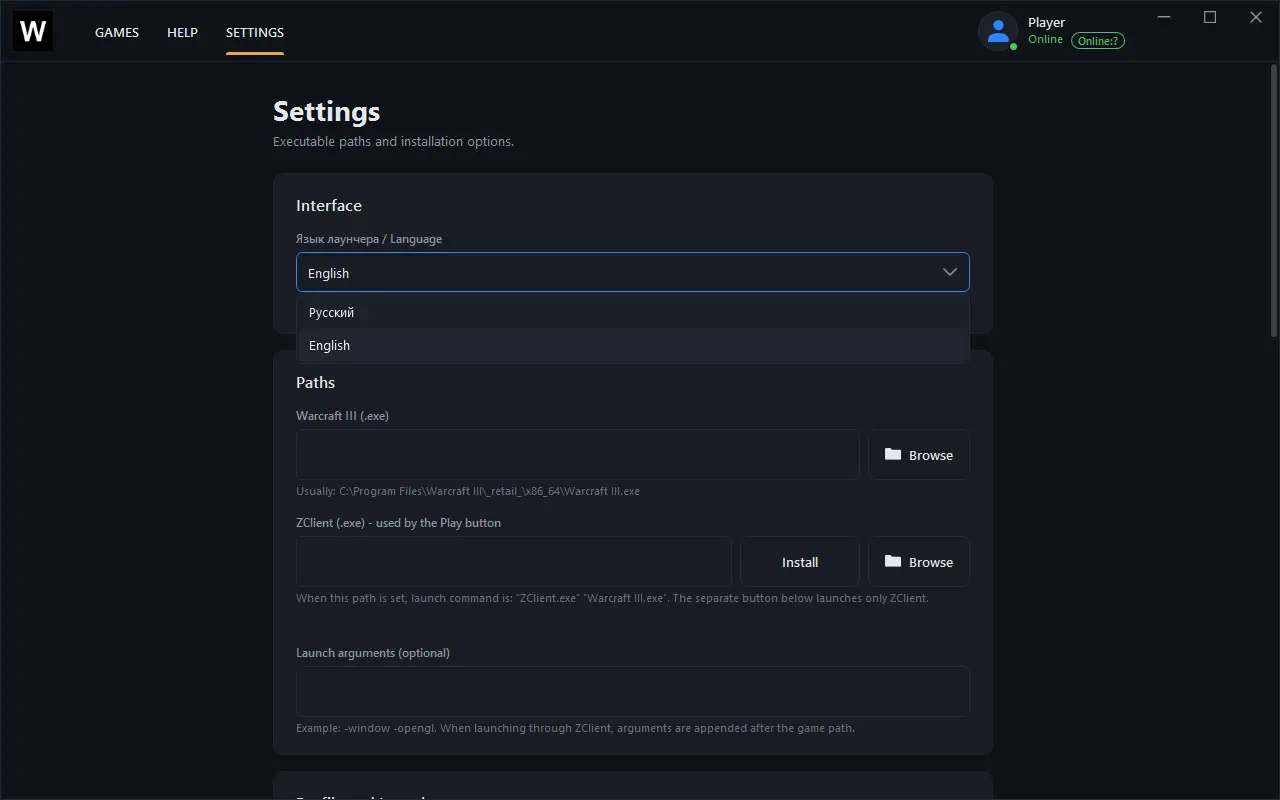Choose Русский from the language list
The height and width of the screenshot is (800, 1280).
click(633, 312)
